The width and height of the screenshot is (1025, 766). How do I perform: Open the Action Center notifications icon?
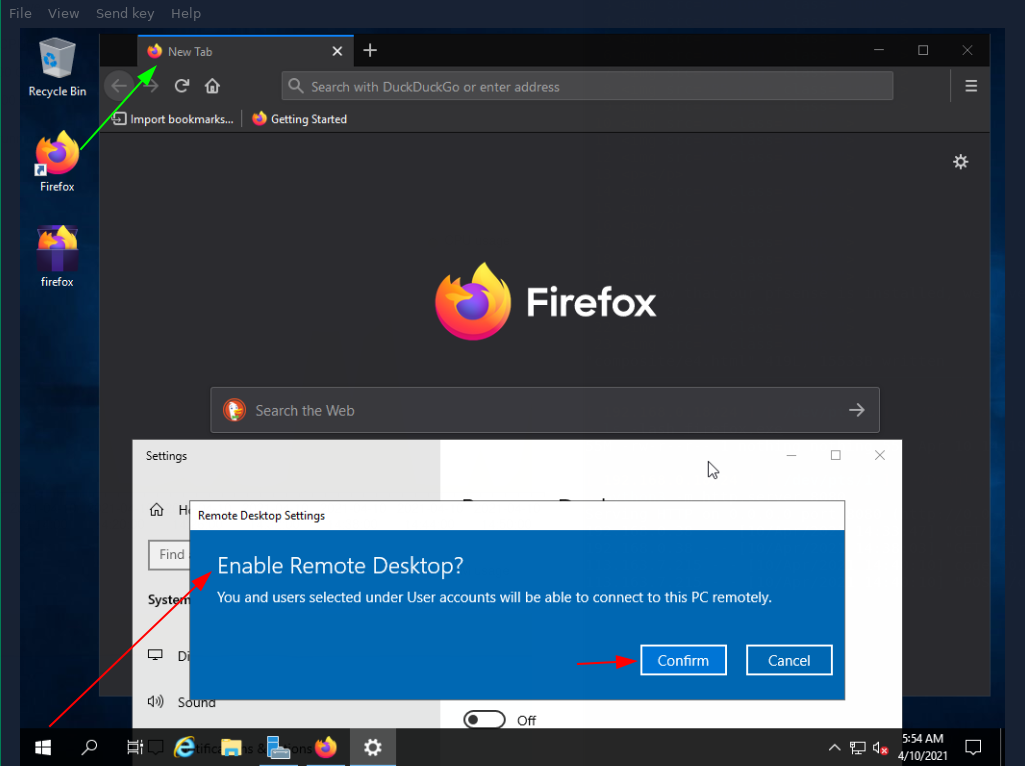point(973,747)
